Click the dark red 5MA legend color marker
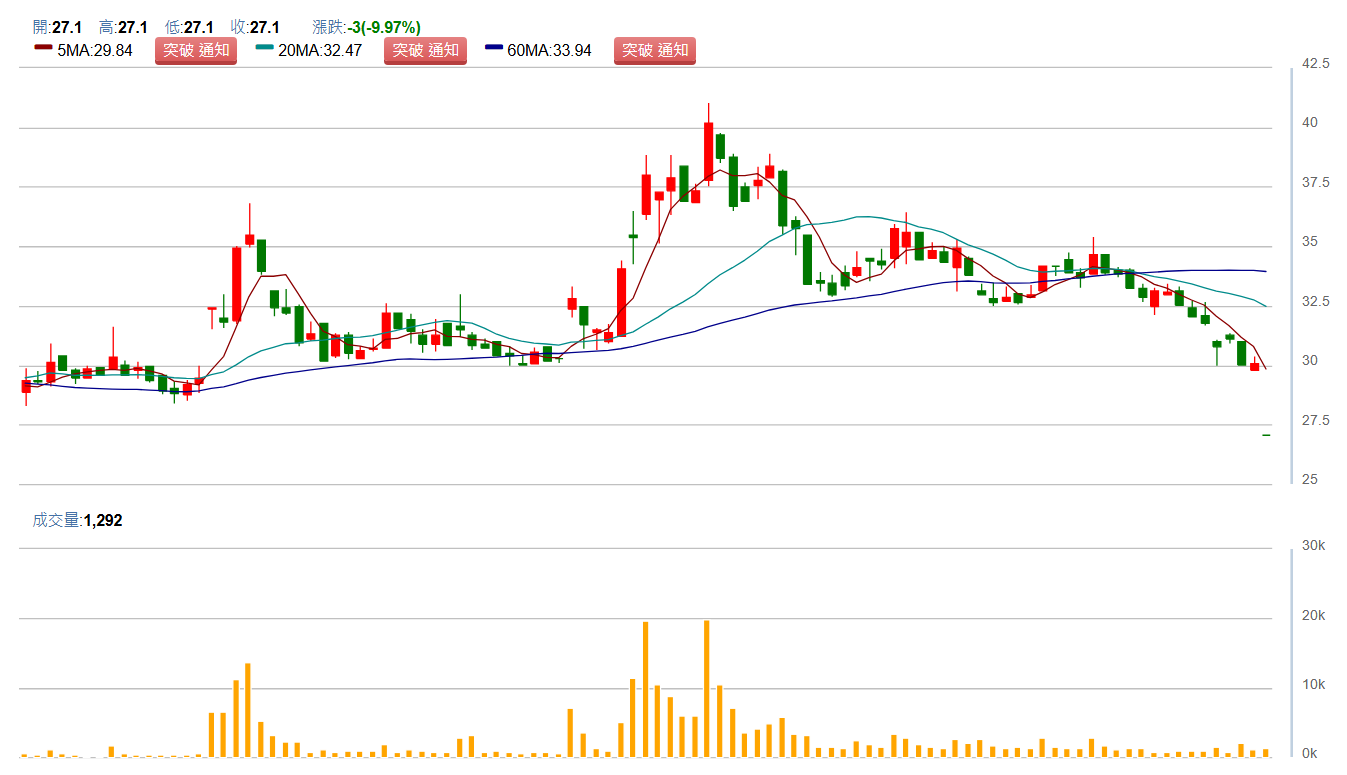 point(43,48)
